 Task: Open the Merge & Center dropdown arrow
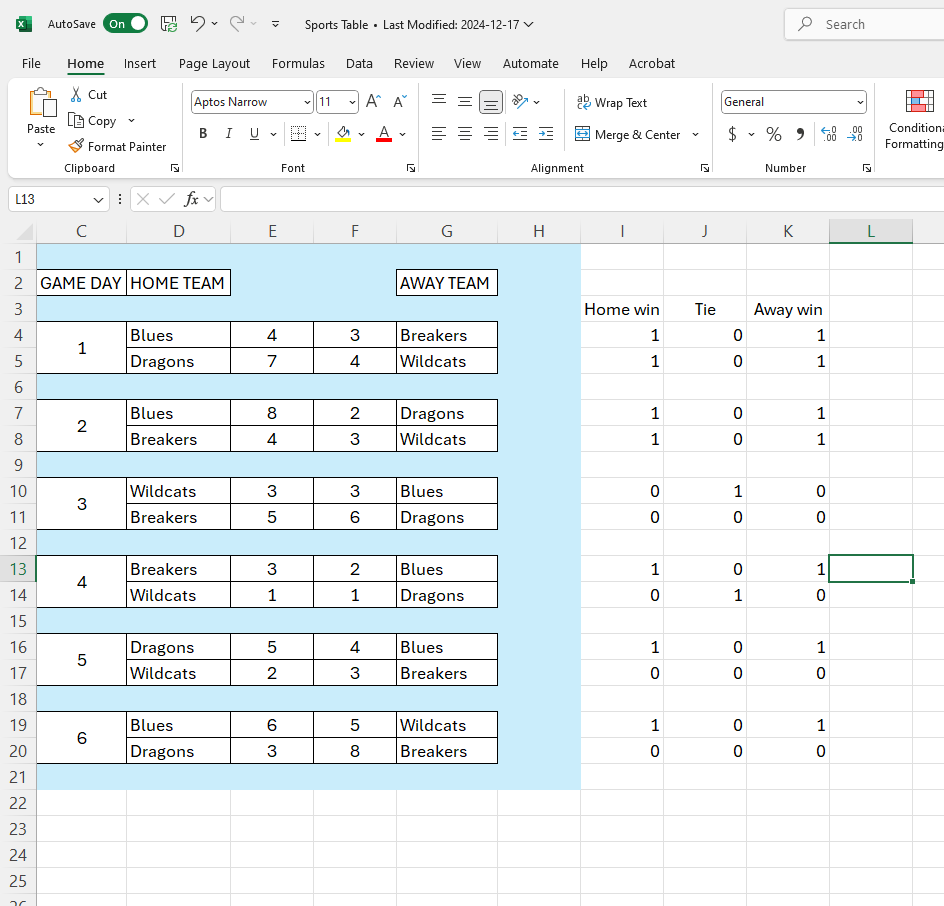[x=695, y=134]
